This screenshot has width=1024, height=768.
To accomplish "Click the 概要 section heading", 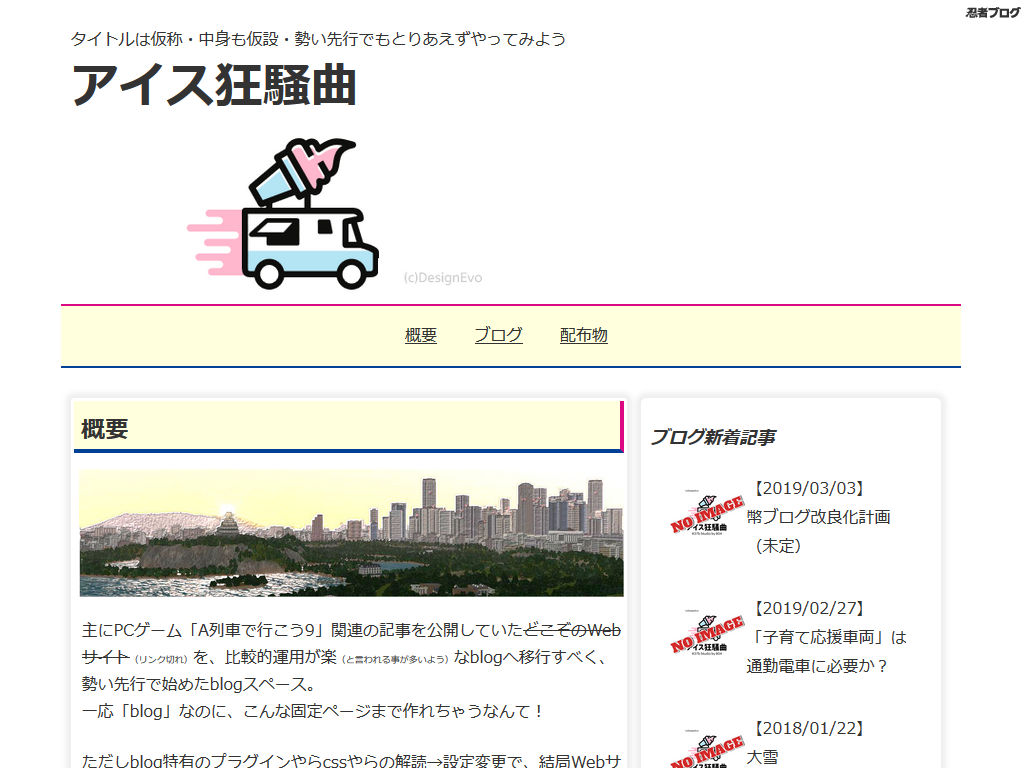I will [104, 429].
